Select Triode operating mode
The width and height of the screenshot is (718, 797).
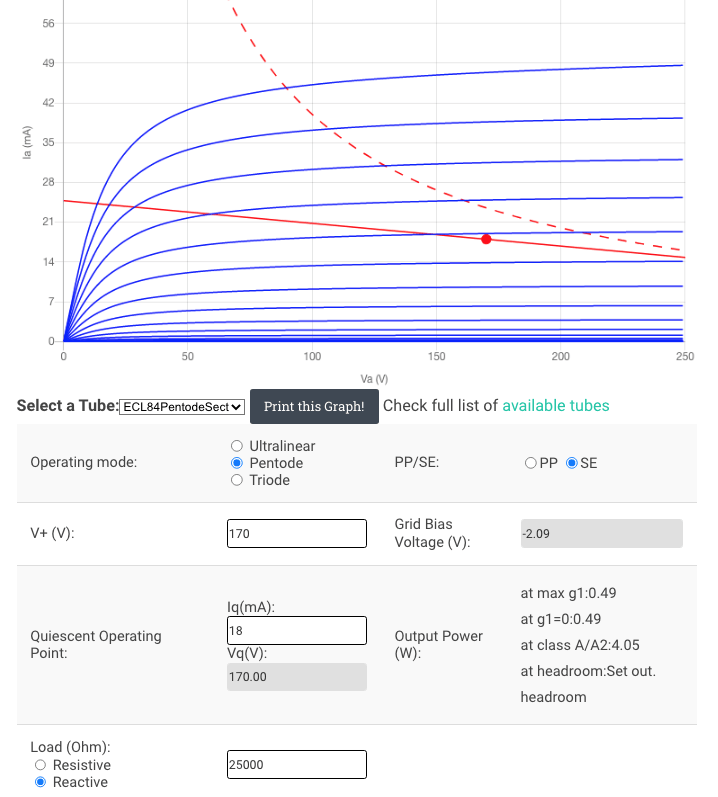(x=237, y=480)
